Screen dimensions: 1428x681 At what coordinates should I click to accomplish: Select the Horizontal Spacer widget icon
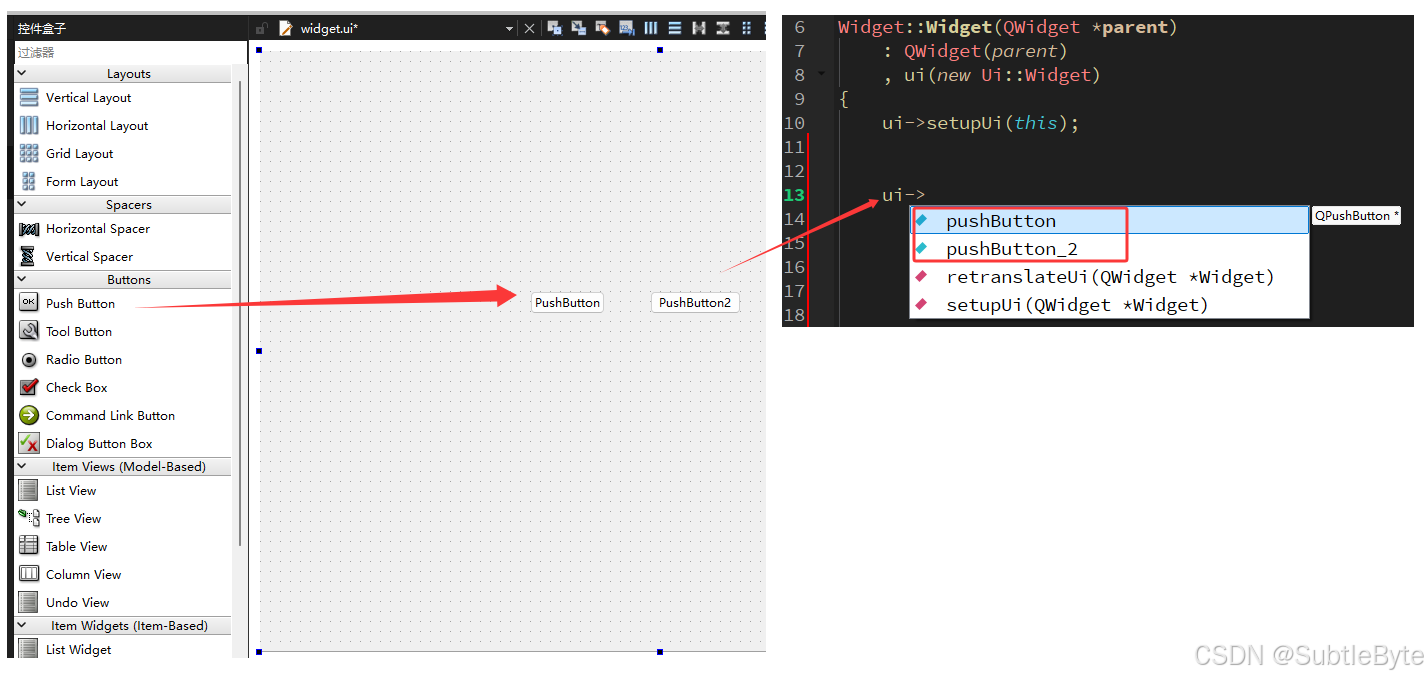point(29,228)
